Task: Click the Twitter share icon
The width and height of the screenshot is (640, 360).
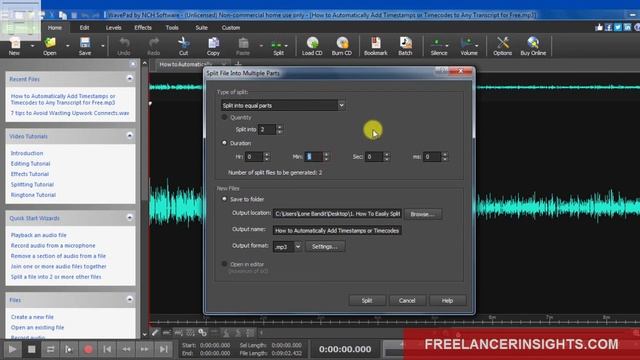Action: pyautogui.click(x=618, y=27)
